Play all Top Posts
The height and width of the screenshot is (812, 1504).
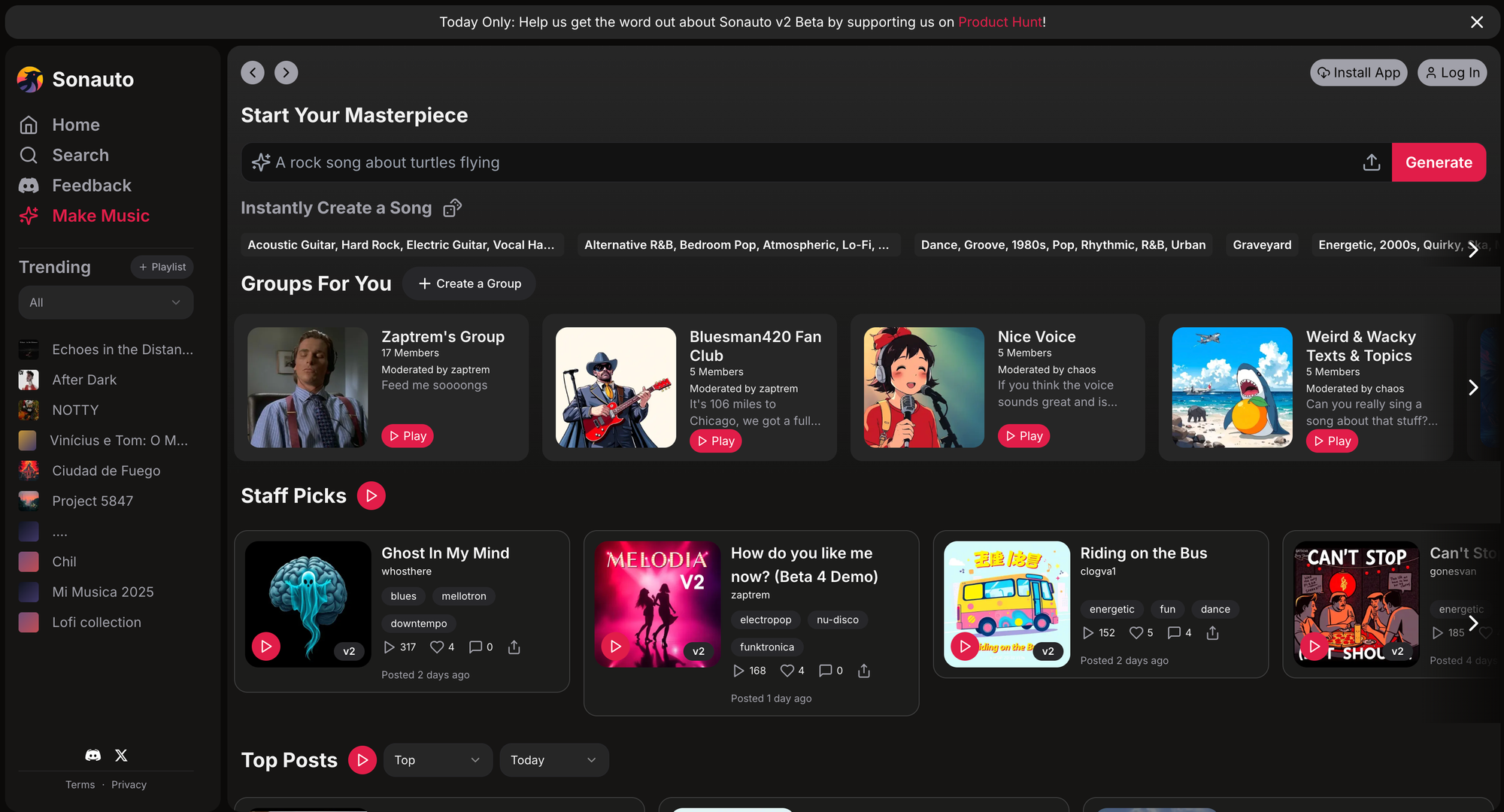pos(362,760)
